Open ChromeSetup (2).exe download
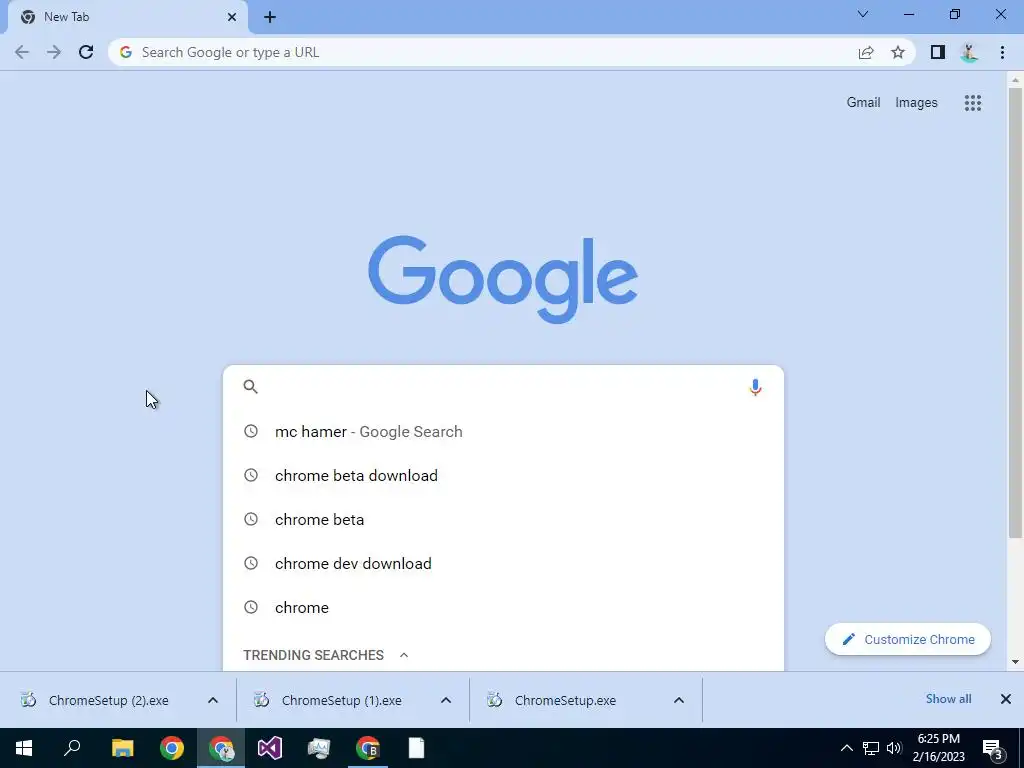 point(108,701)
